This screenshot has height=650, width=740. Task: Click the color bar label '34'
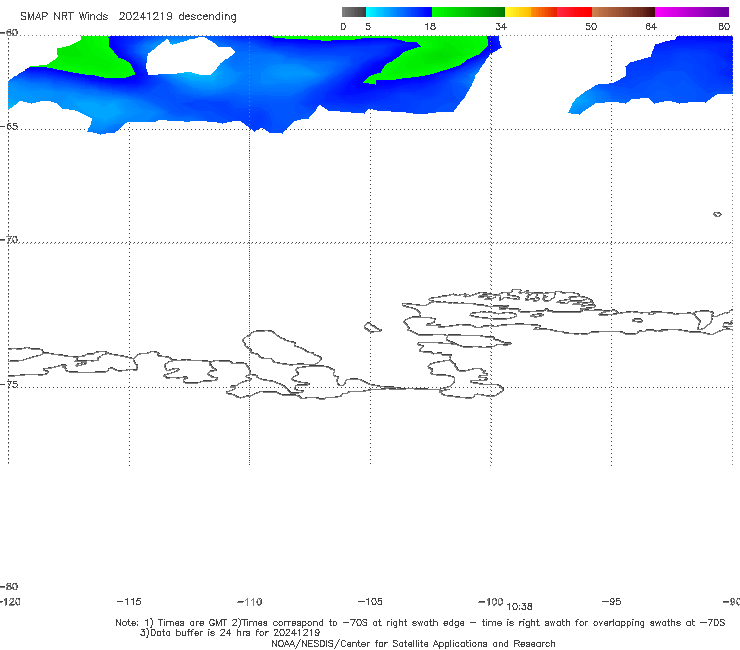[501, 26]
